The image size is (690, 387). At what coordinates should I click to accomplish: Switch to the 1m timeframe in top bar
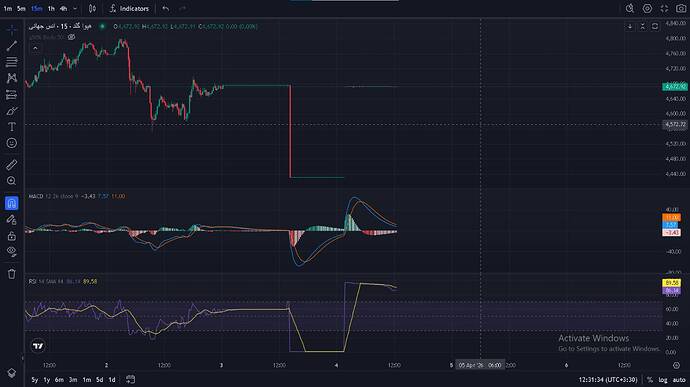(8, 8)
